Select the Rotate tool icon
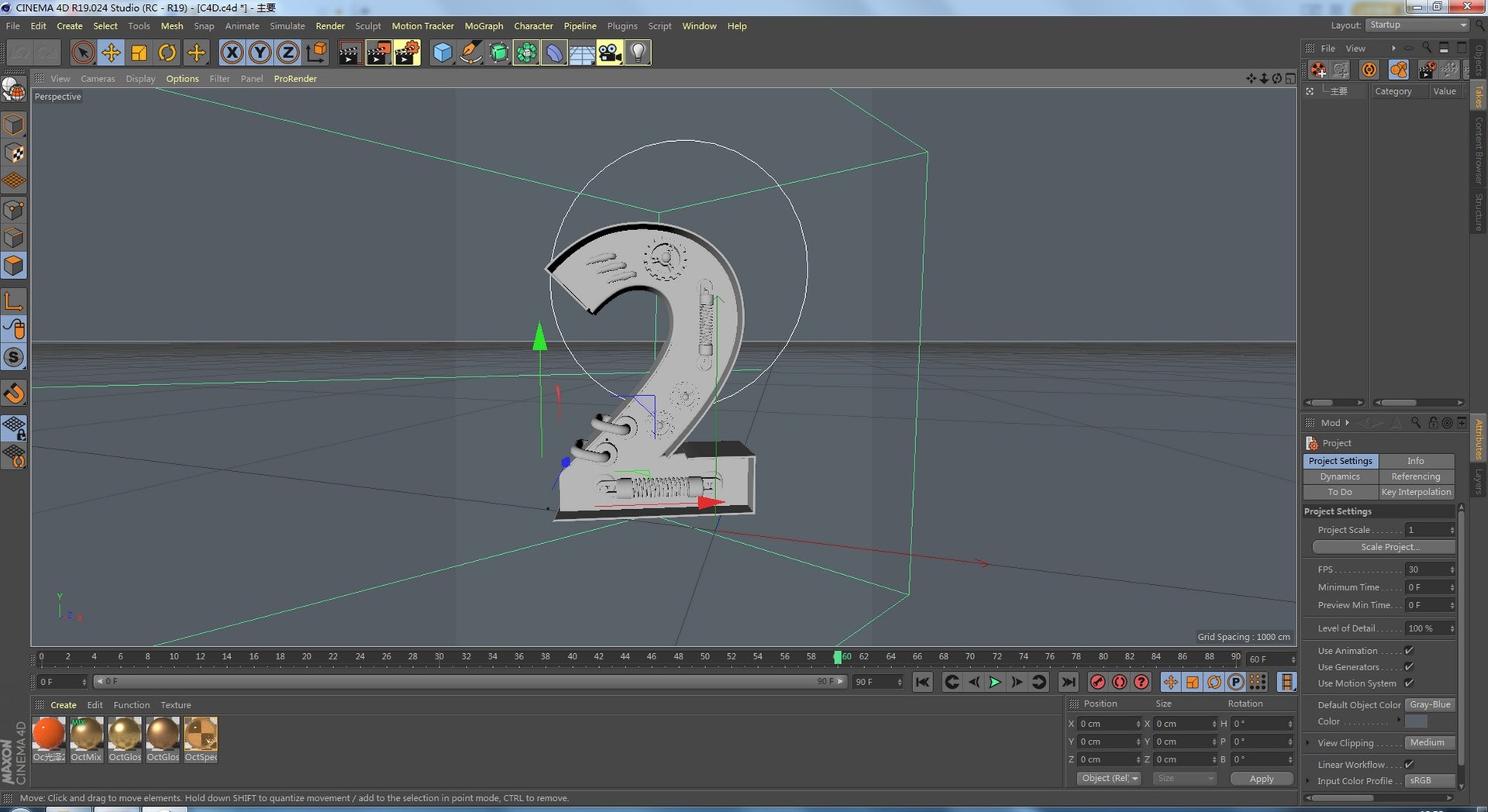The image size is (1488, 812). [167, 53]
